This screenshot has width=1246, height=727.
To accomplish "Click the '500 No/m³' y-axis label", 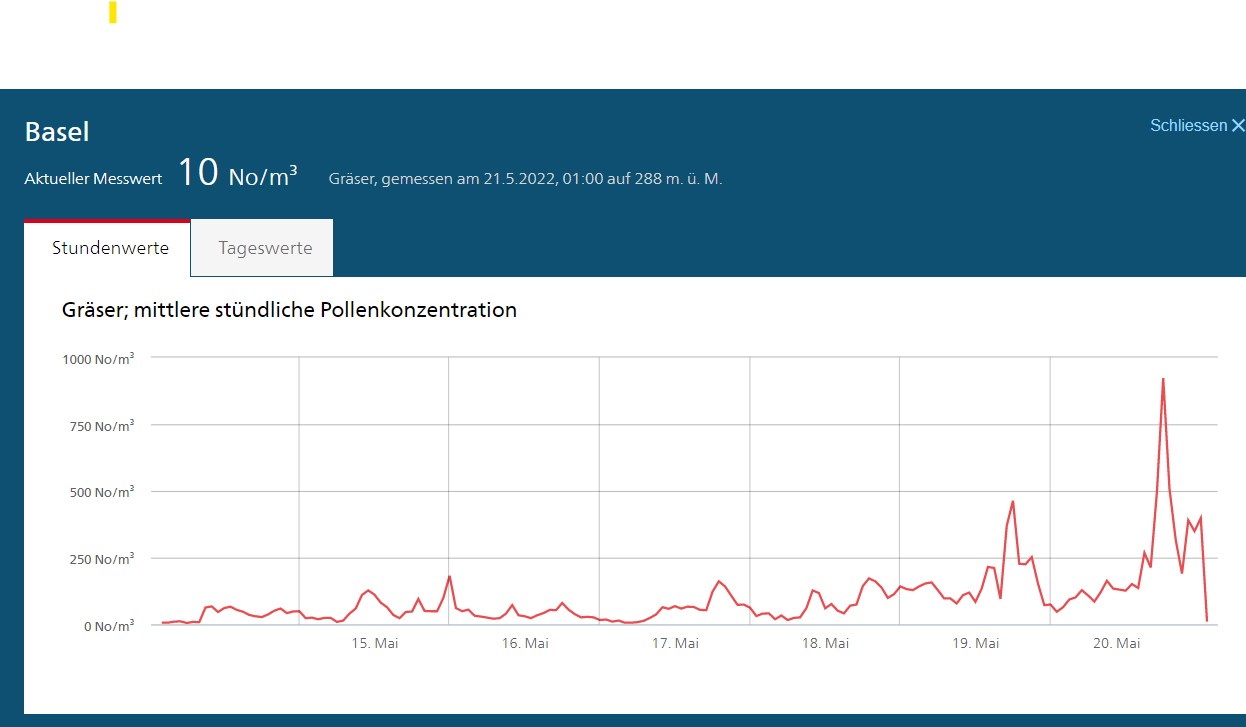I will (x=103, y=493).
